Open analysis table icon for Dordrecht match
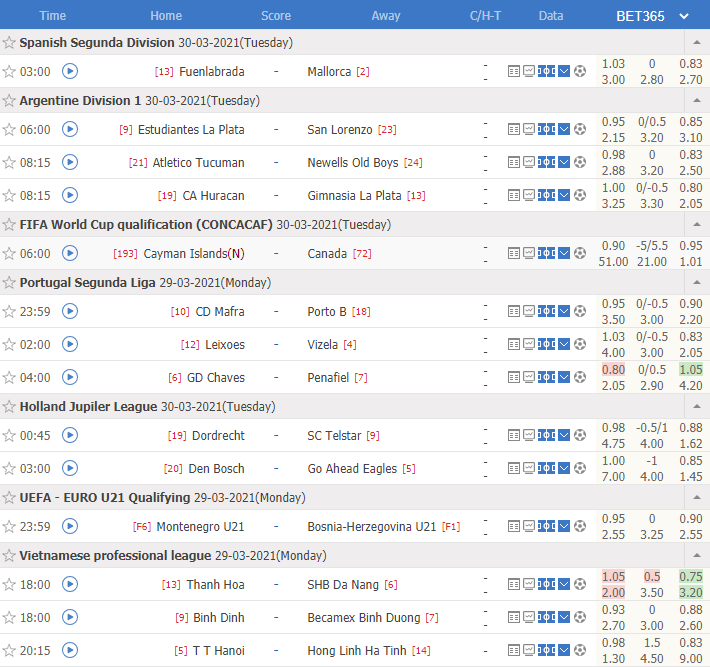The height and width of the screenshot is (667, 710). pyautogui.click(x=513, y=435)
